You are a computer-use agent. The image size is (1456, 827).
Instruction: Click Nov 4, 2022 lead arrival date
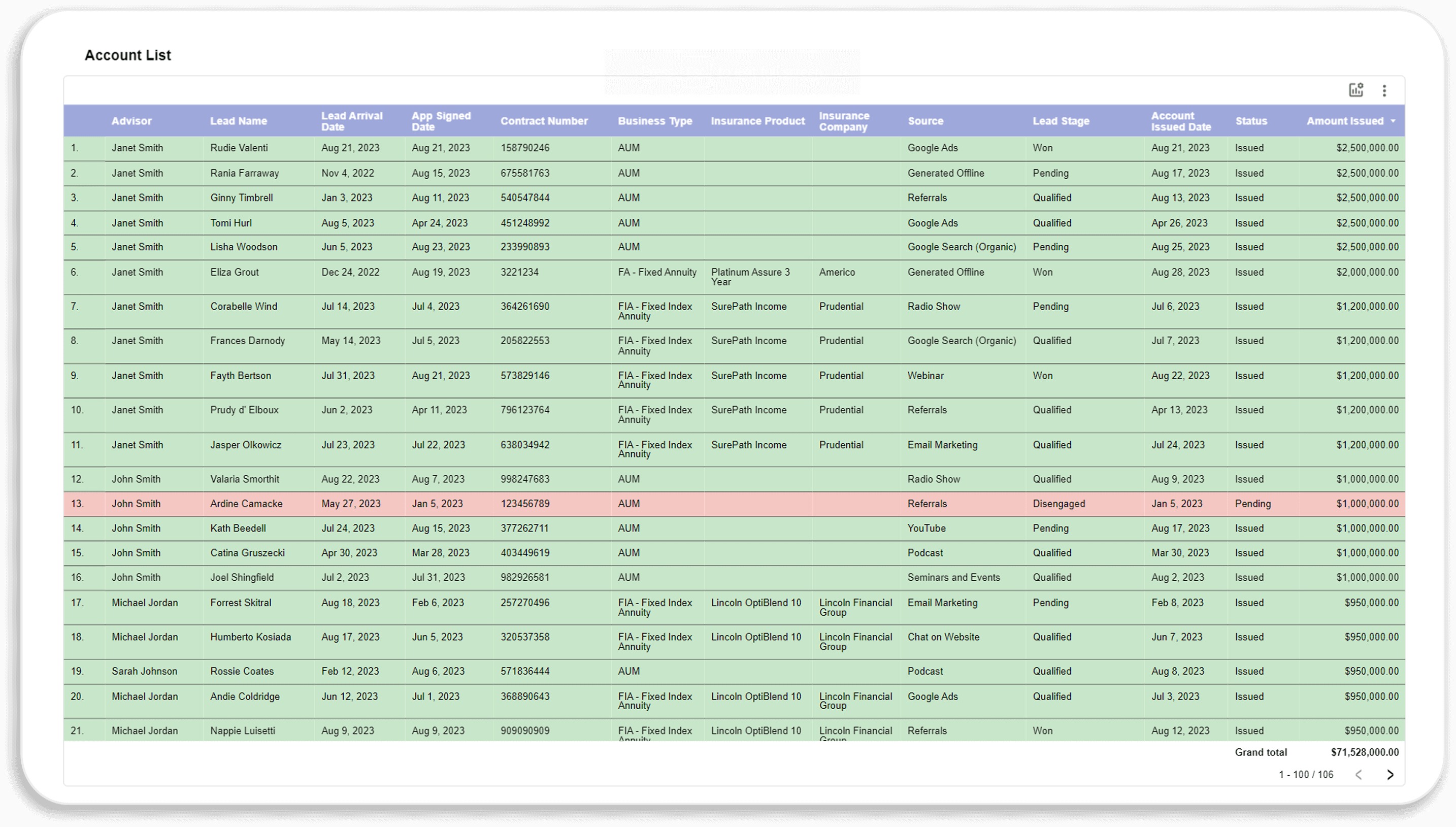348,173
